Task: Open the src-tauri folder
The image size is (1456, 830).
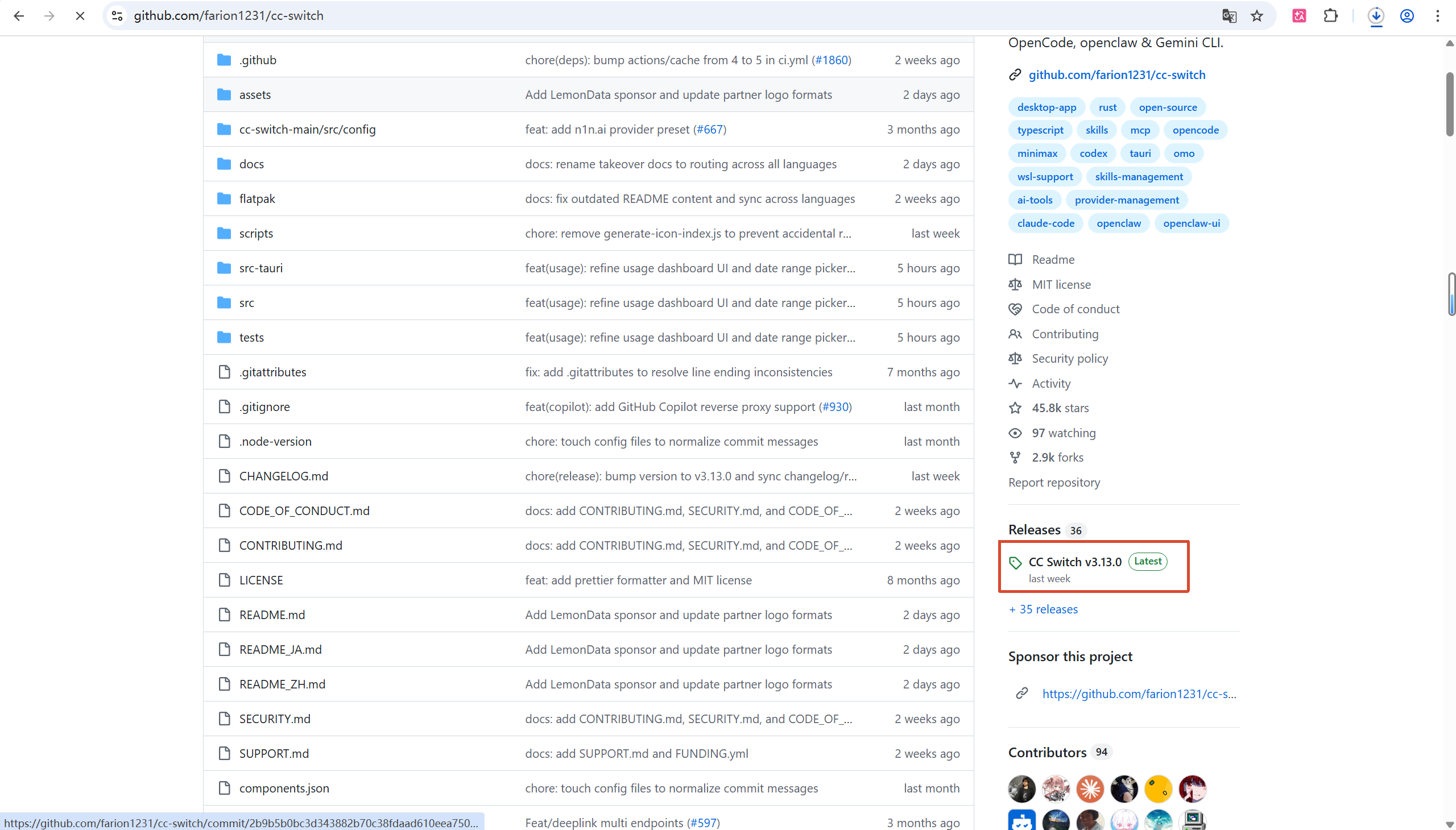Action: (260, 268)
